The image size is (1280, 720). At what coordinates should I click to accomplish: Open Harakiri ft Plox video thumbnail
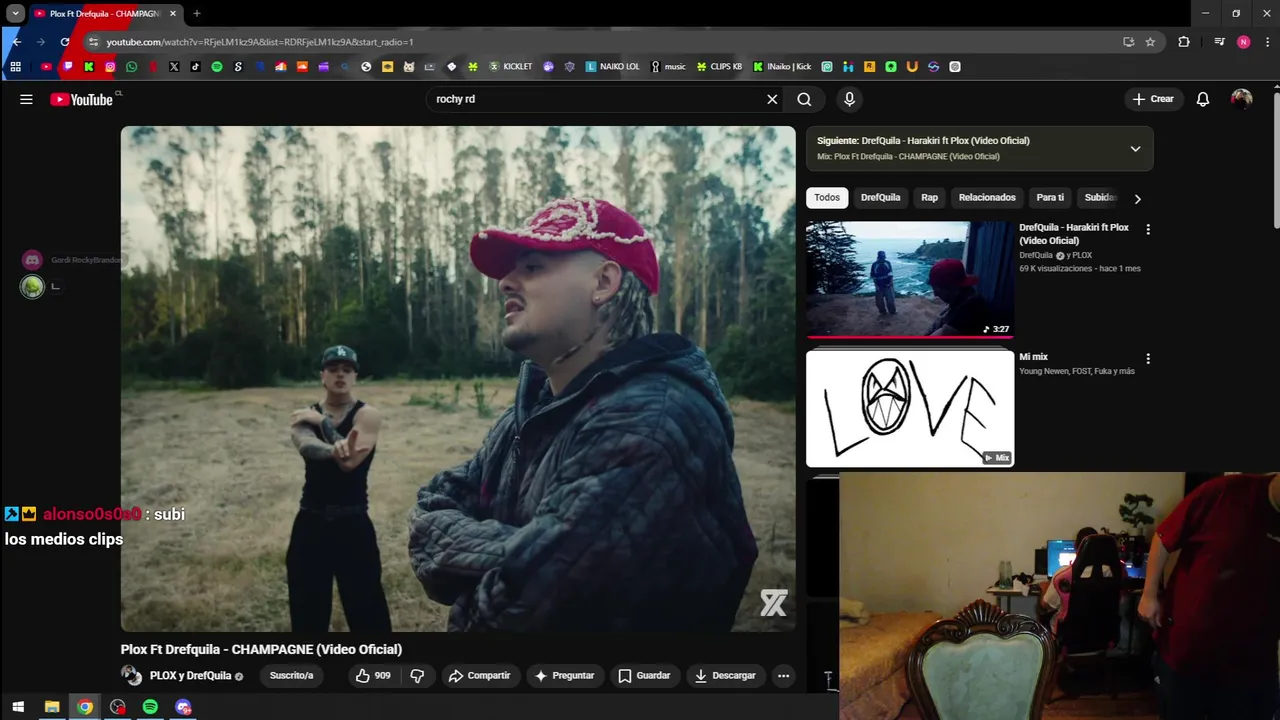pyautogui.click(x=910, y=279)
